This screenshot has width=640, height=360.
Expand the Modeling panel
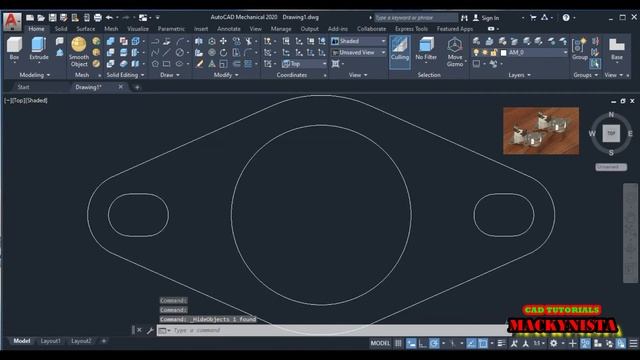coord(35,75)
